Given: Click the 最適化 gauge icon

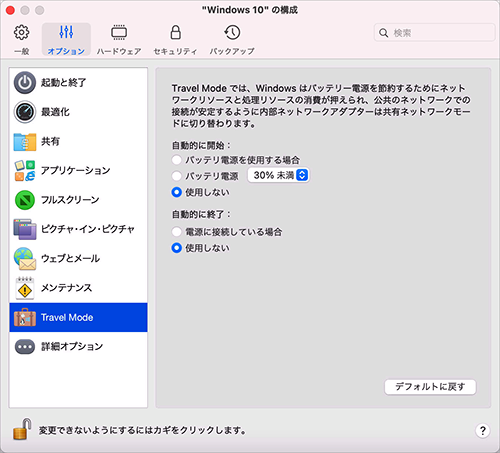Looking at the screenshot, I should pos(25,112).
